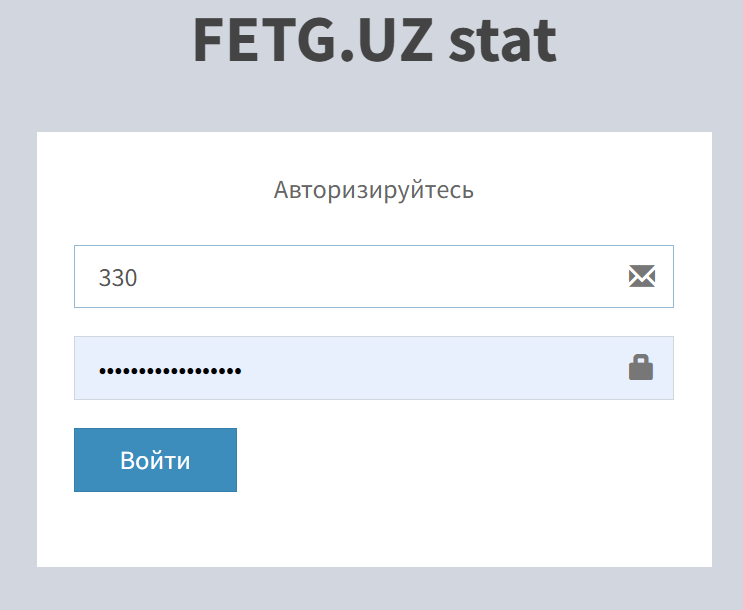Click the Авторизируйтесь heading text

tap(373, 190)
